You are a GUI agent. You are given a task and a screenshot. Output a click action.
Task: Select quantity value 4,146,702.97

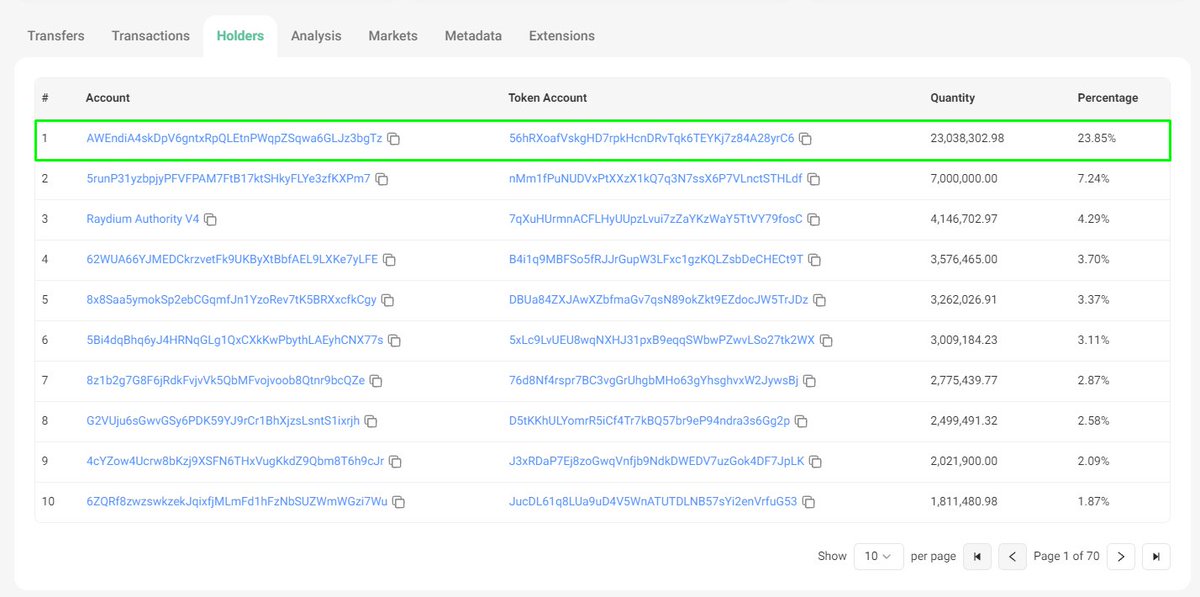[x=964, y=219]
